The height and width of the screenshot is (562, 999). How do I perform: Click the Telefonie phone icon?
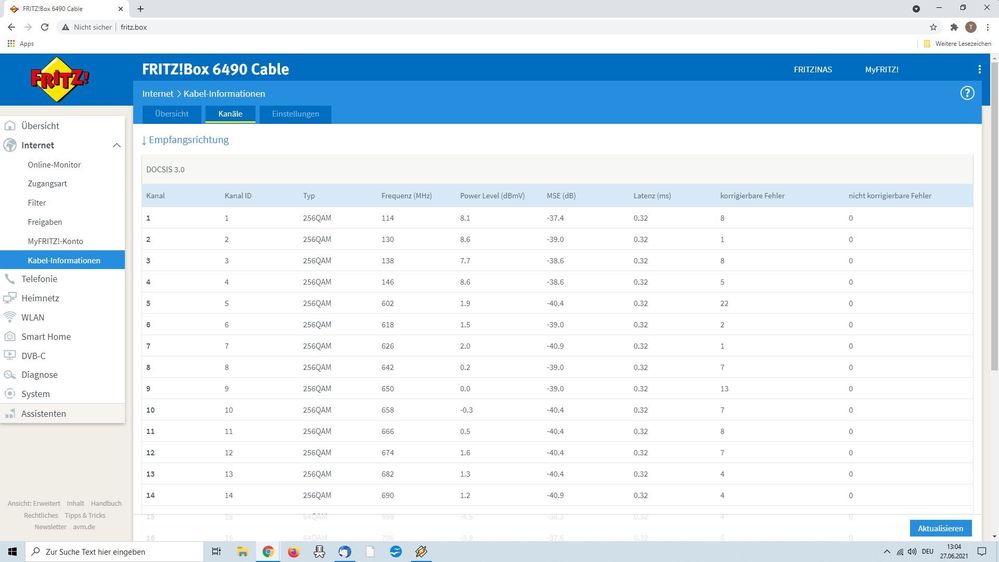10,278
